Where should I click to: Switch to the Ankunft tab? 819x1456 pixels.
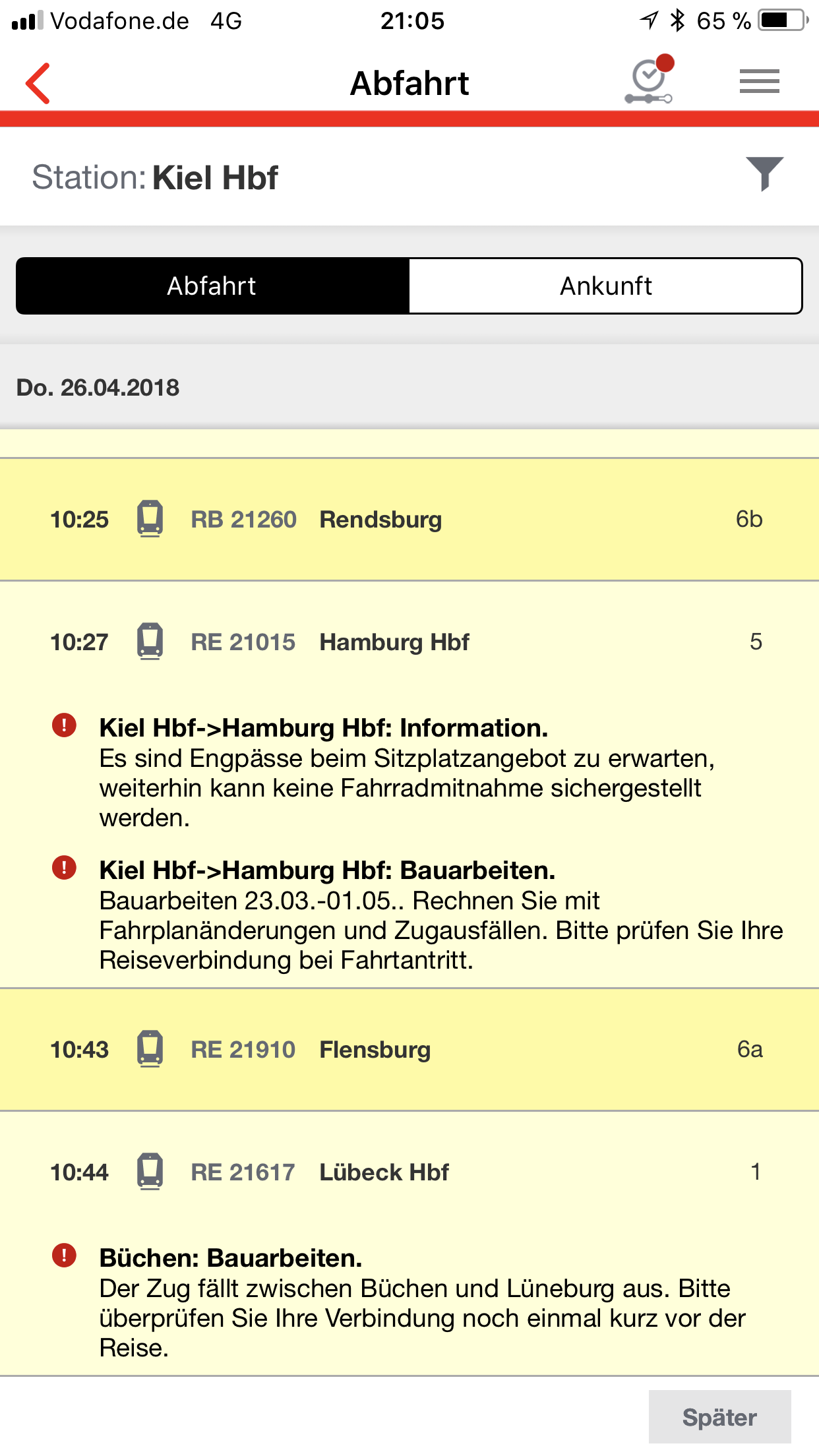point(605,286)
